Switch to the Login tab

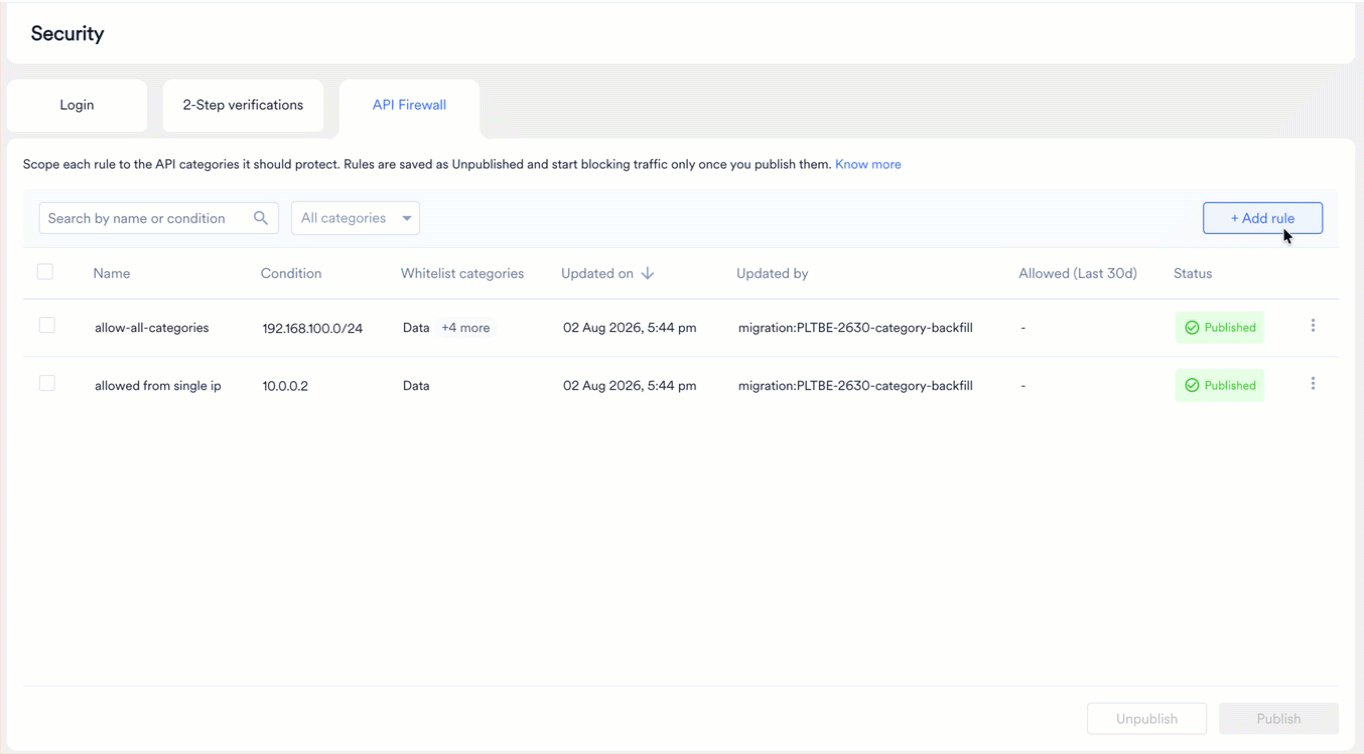[x=77, y=105]
